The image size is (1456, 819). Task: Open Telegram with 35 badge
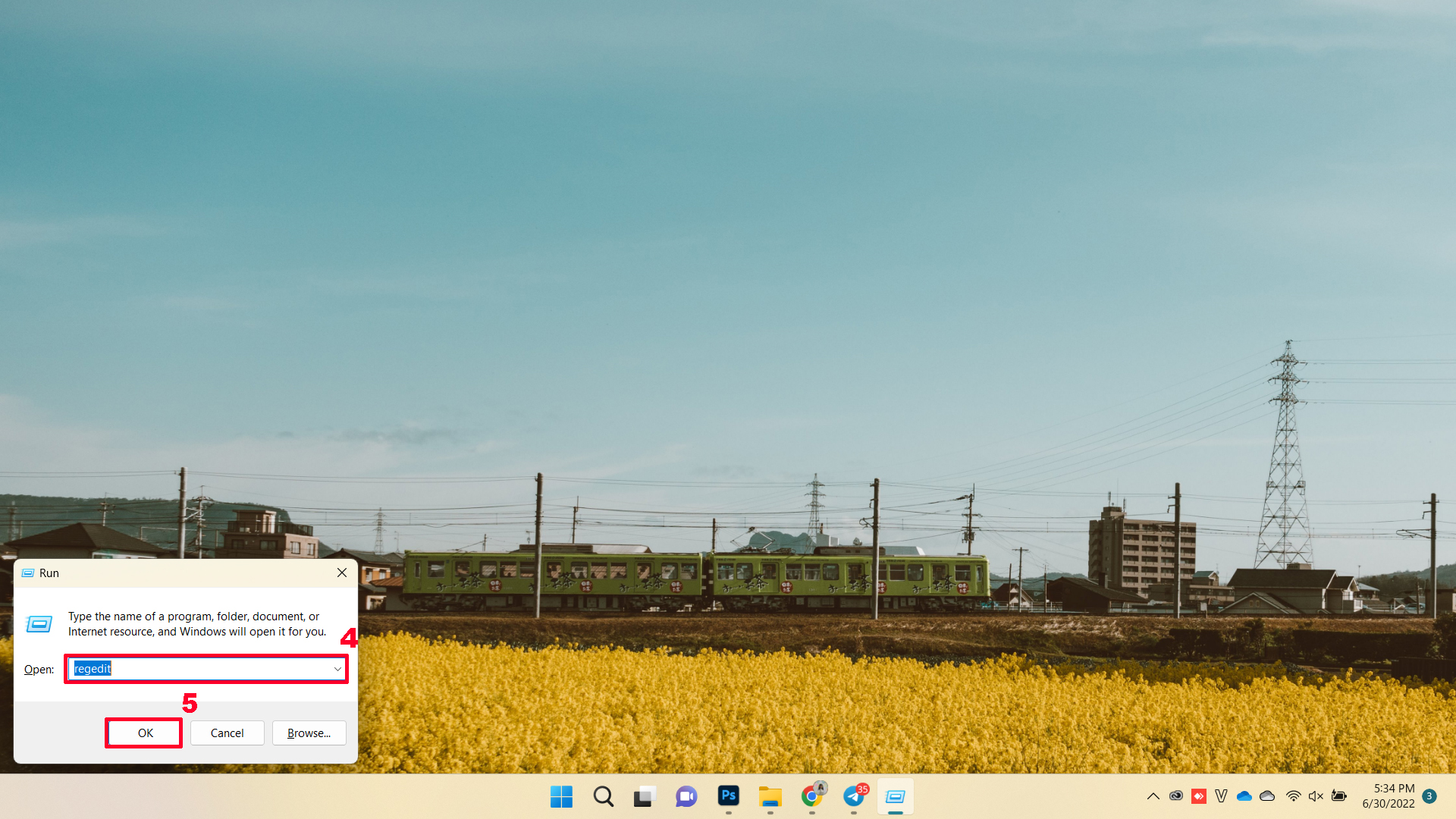pyautogui.click(x=854, y=796)
